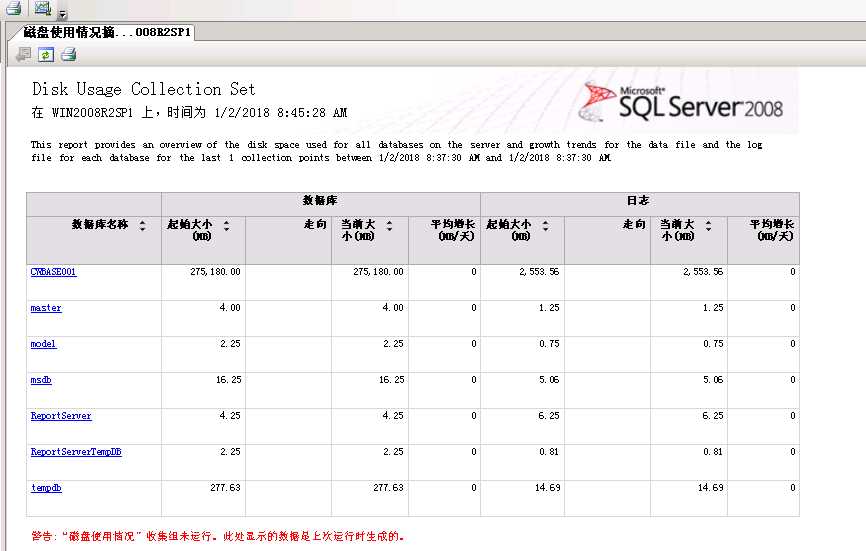
Task: Click the refresh report icon
Action: (46, 54)
